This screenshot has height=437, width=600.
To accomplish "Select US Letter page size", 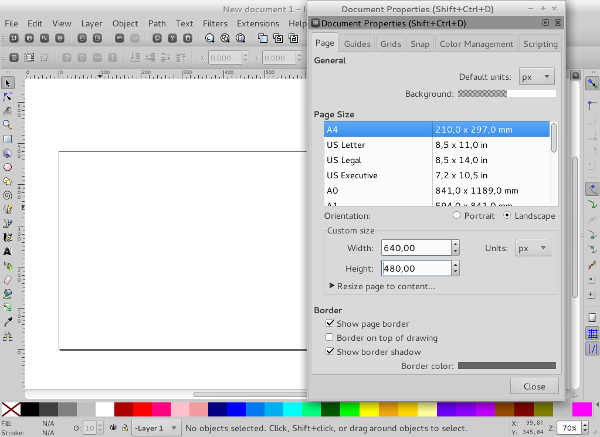I will 437,145.
